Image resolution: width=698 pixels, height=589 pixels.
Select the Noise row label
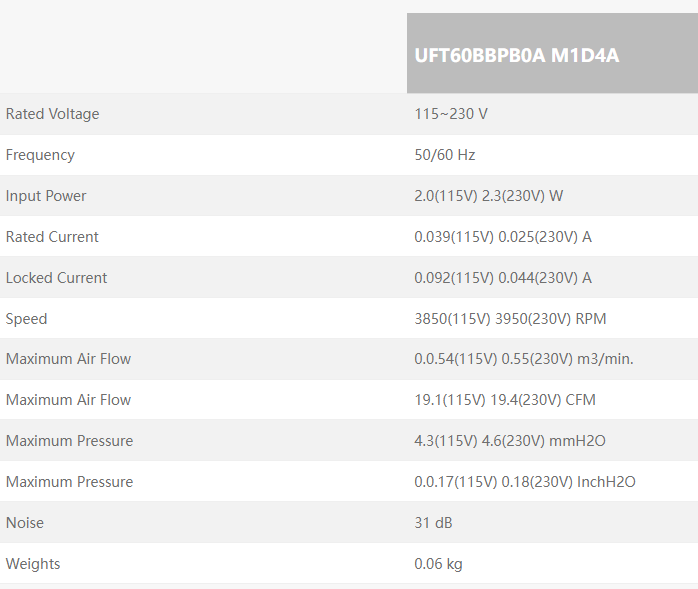tap(25, 523)
